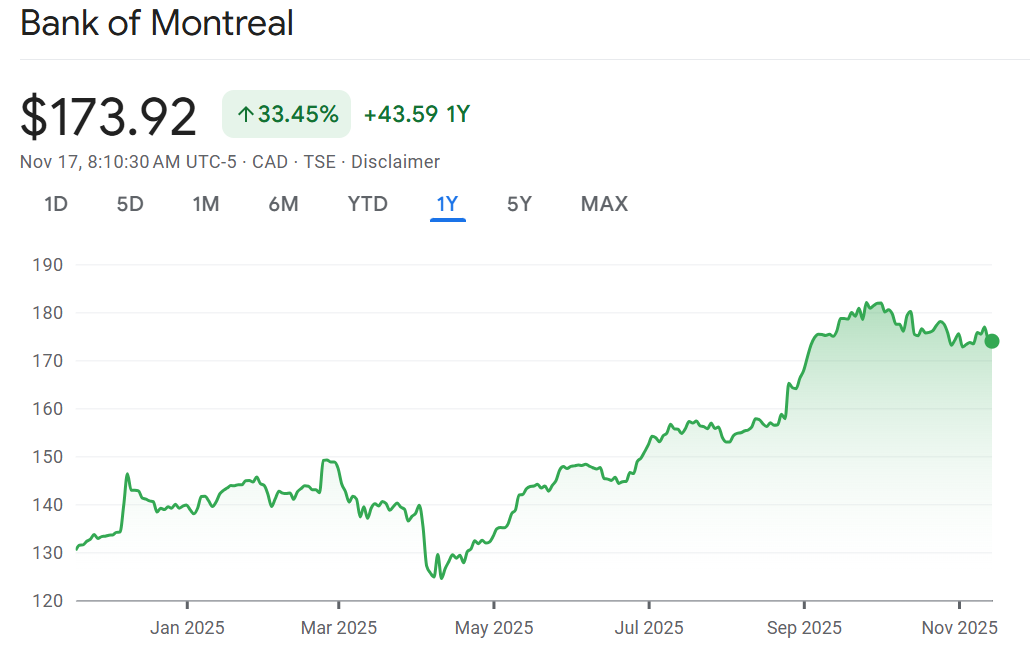Switch to the 5Y chart view
Screen dimensions: 1030x670
pyautogui.click(x=519, y=204)
